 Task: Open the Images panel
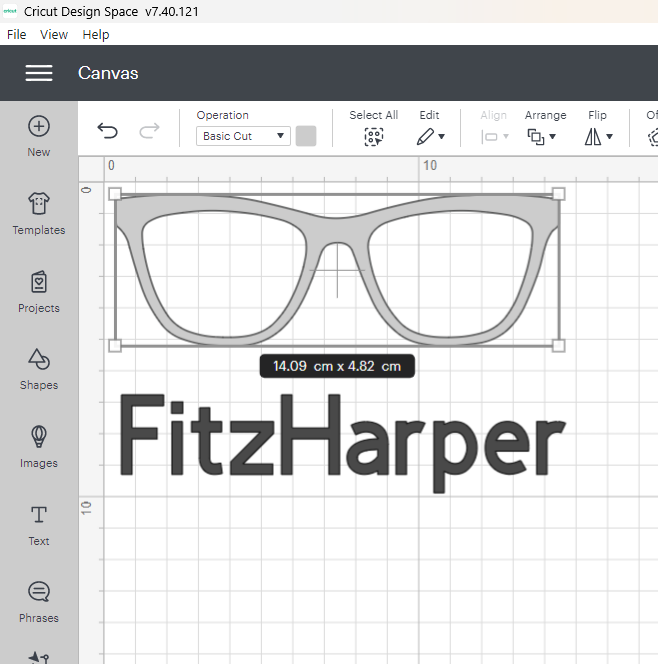click(39, 437)
